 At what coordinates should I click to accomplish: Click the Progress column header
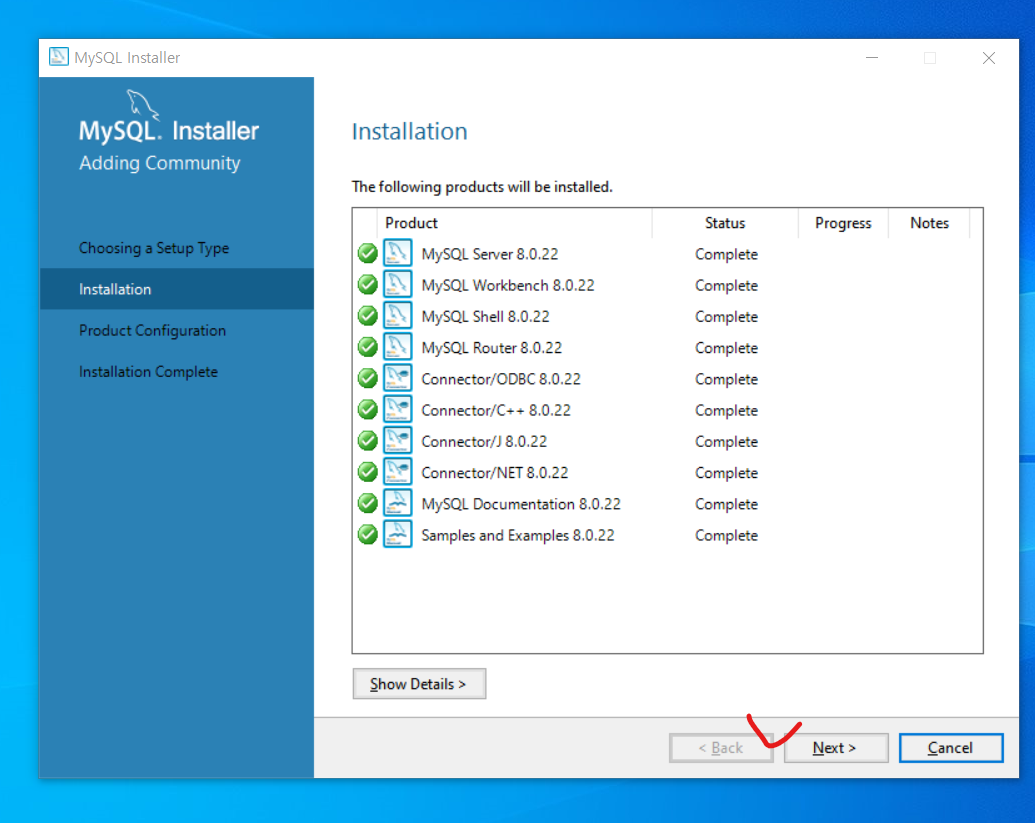point(843,223)
